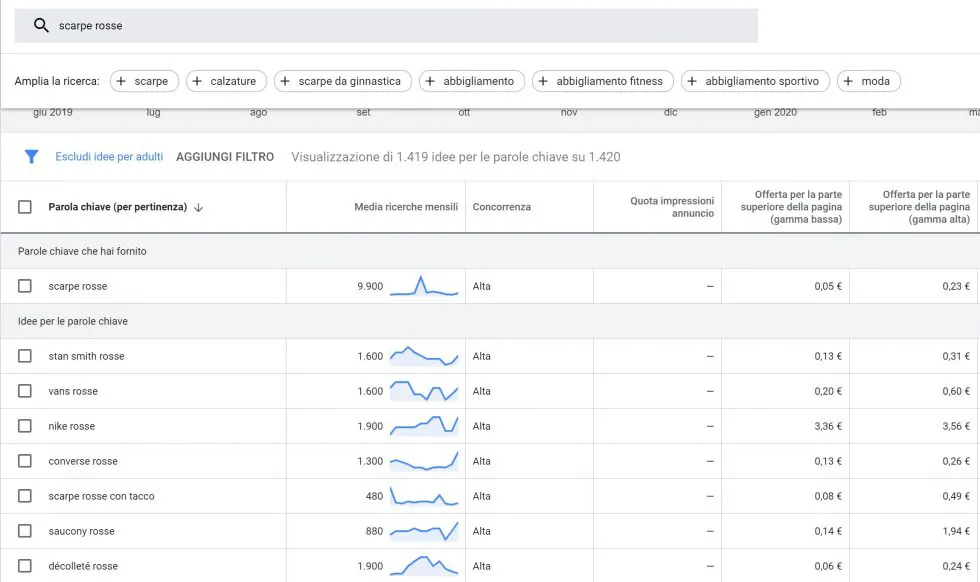Check the scarpe rosse keyword row
This screenshot has width=980, height=582.
25,286
